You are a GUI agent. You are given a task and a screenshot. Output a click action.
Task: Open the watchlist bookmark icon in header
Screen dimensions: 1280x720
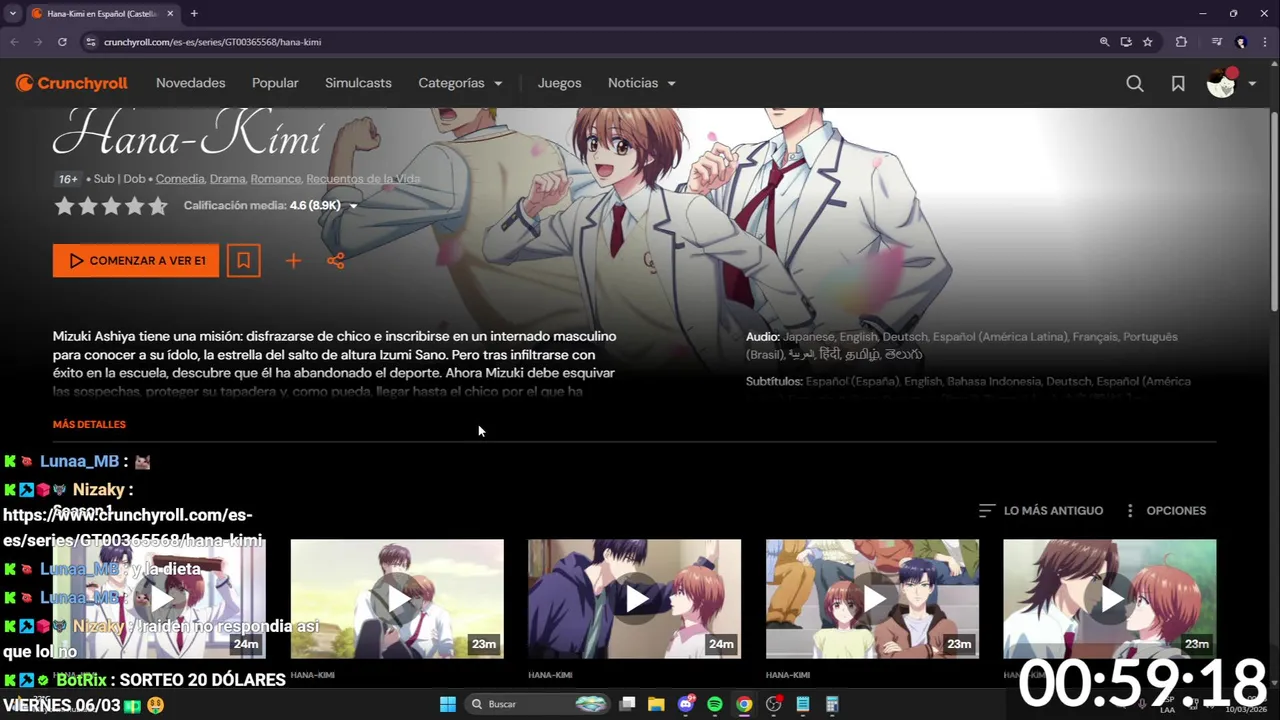tap(1178, 84)
